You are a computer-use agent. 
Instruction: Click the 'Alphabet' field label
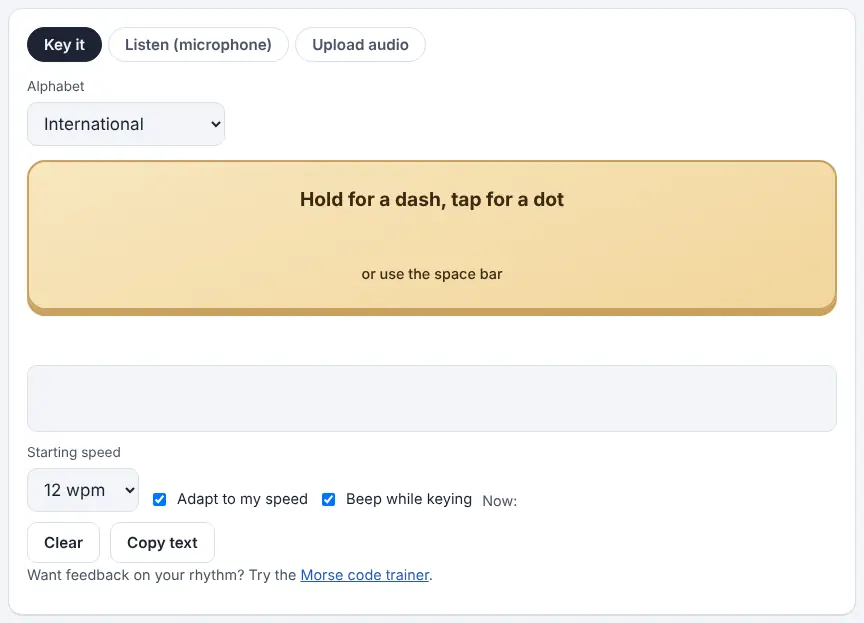click(x=56, y=86)
